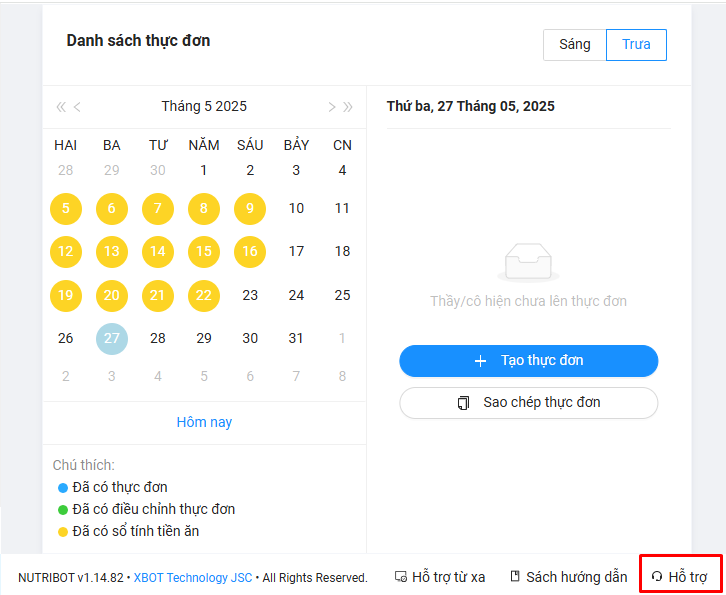Open the user guide (Sách hướng dẫn)

point(569,577)
